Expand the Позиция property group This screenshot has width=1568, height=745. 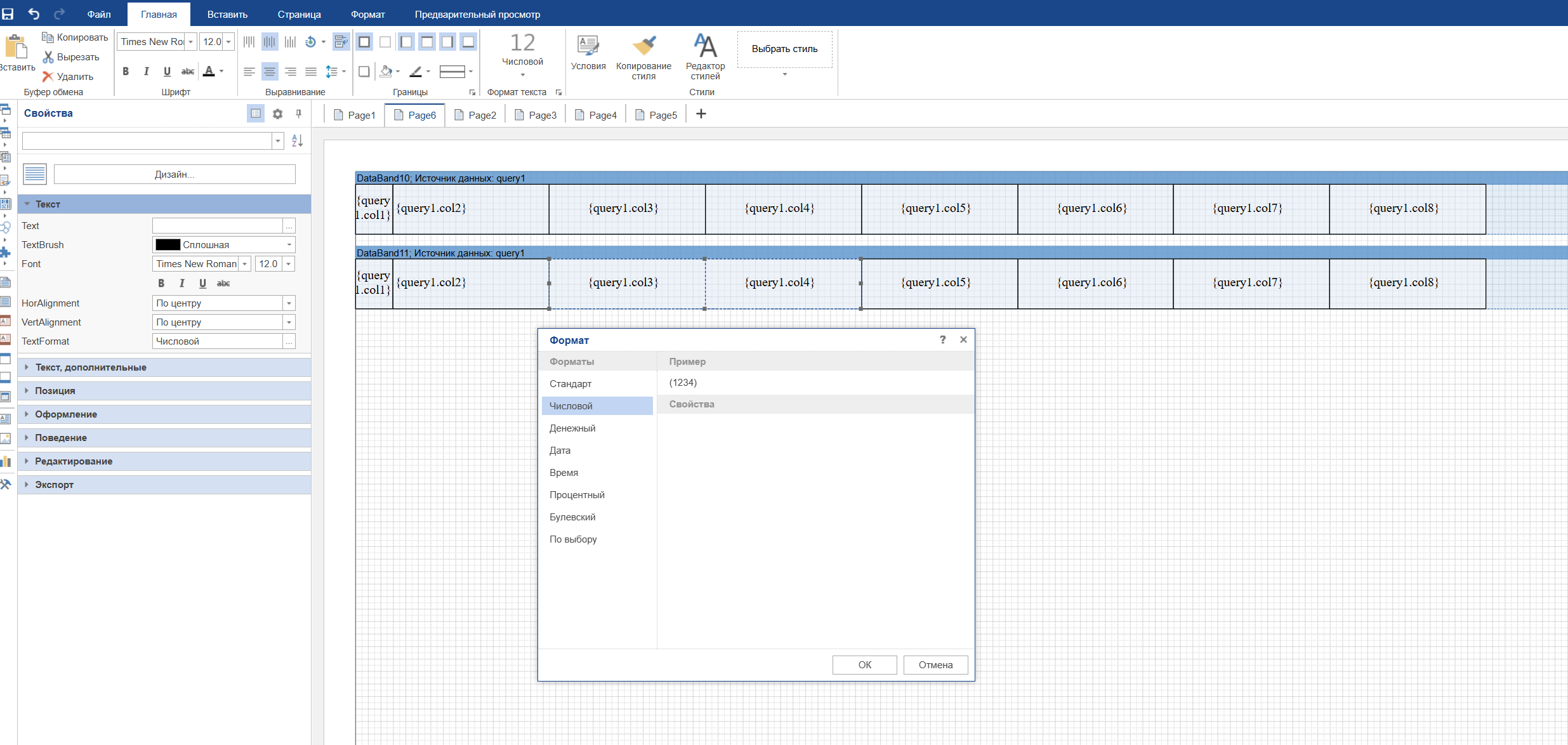click(164, 391)
